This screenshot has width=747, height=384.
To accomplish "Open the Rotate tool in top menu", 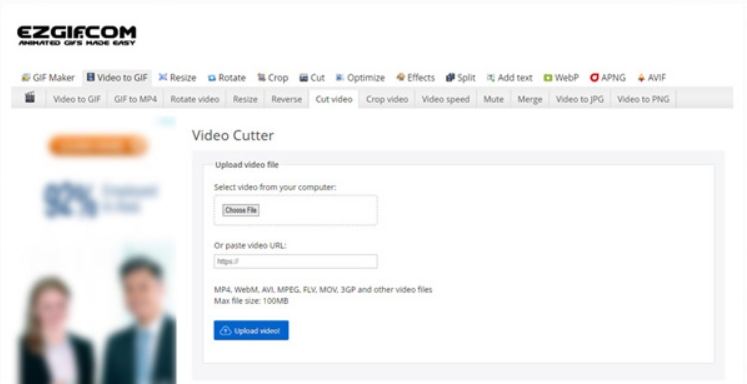I will (227, 78).
